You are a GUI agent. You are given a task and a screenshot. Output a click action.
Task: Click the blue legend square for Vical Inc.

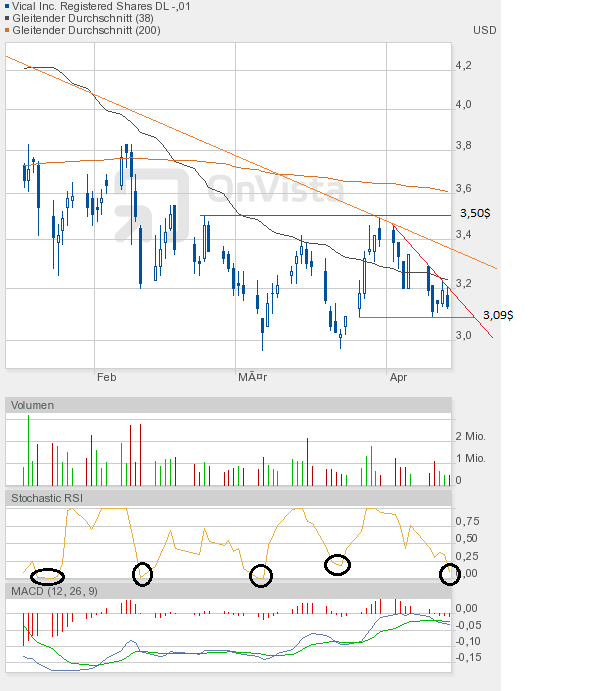[x=7, y=6]
